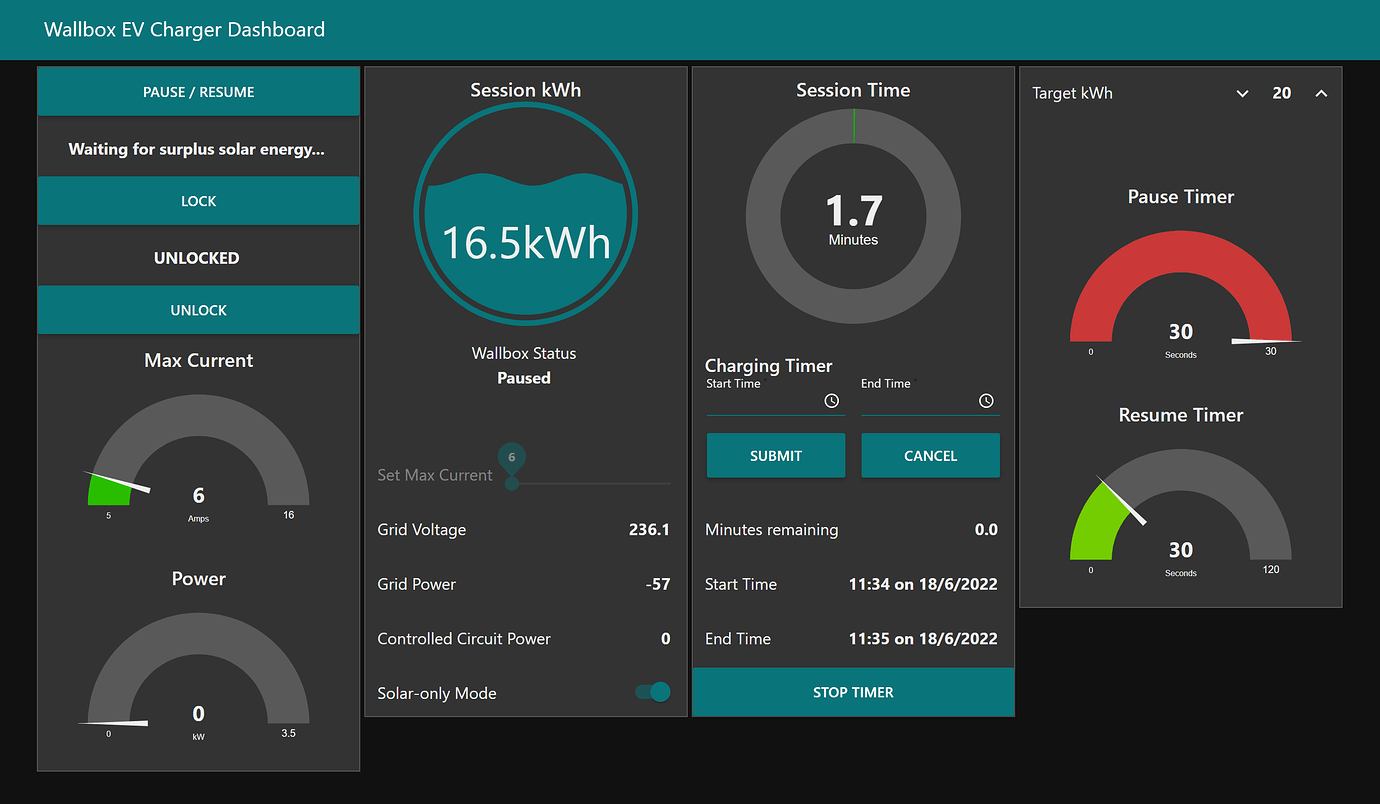This screenshot has height=804, width=1380.
Task: Click the Session kWh level indicator
Action: 525,215
